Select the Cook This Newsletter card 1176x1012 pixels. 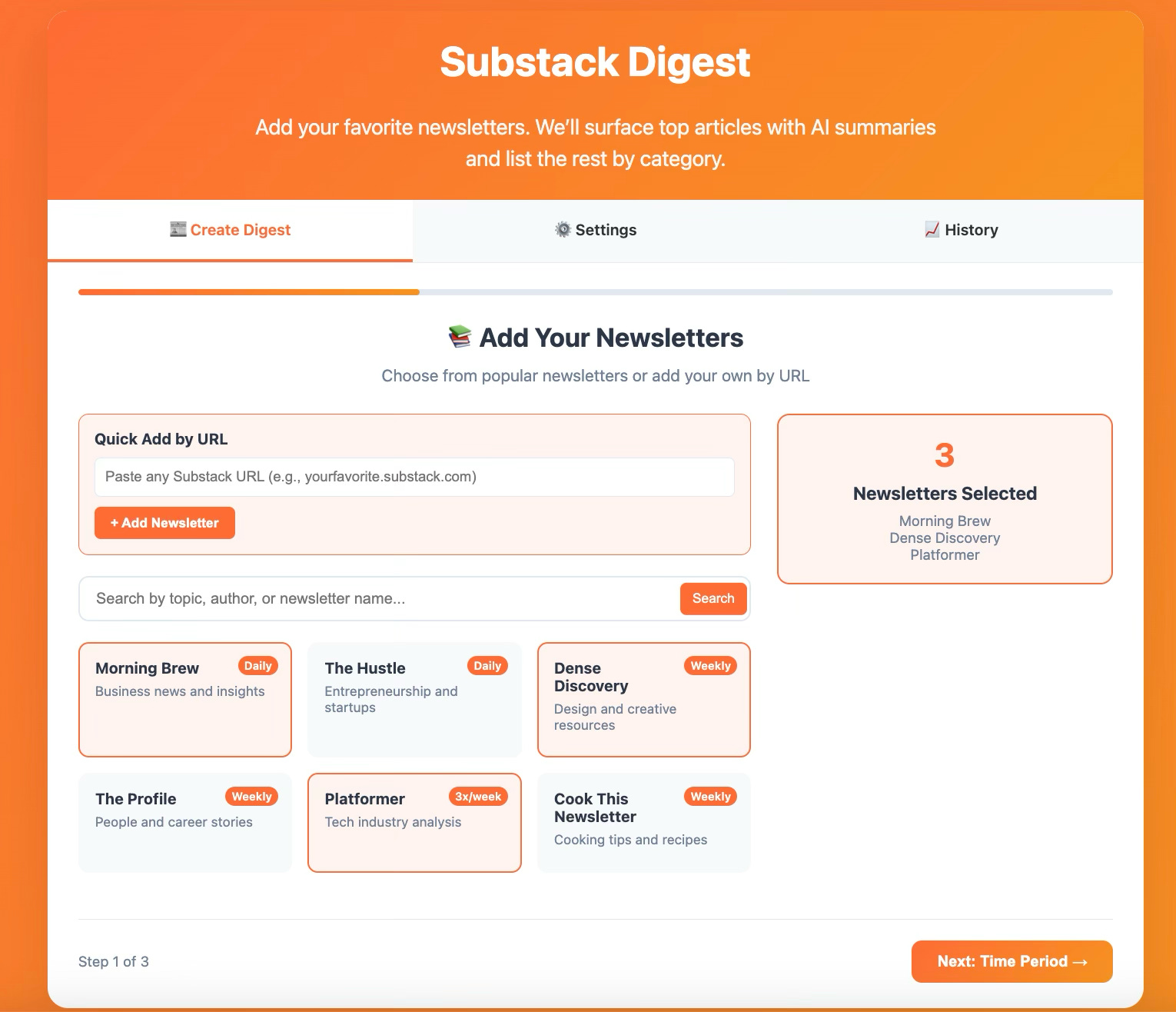pyautogui.click(x=643, y=823)
